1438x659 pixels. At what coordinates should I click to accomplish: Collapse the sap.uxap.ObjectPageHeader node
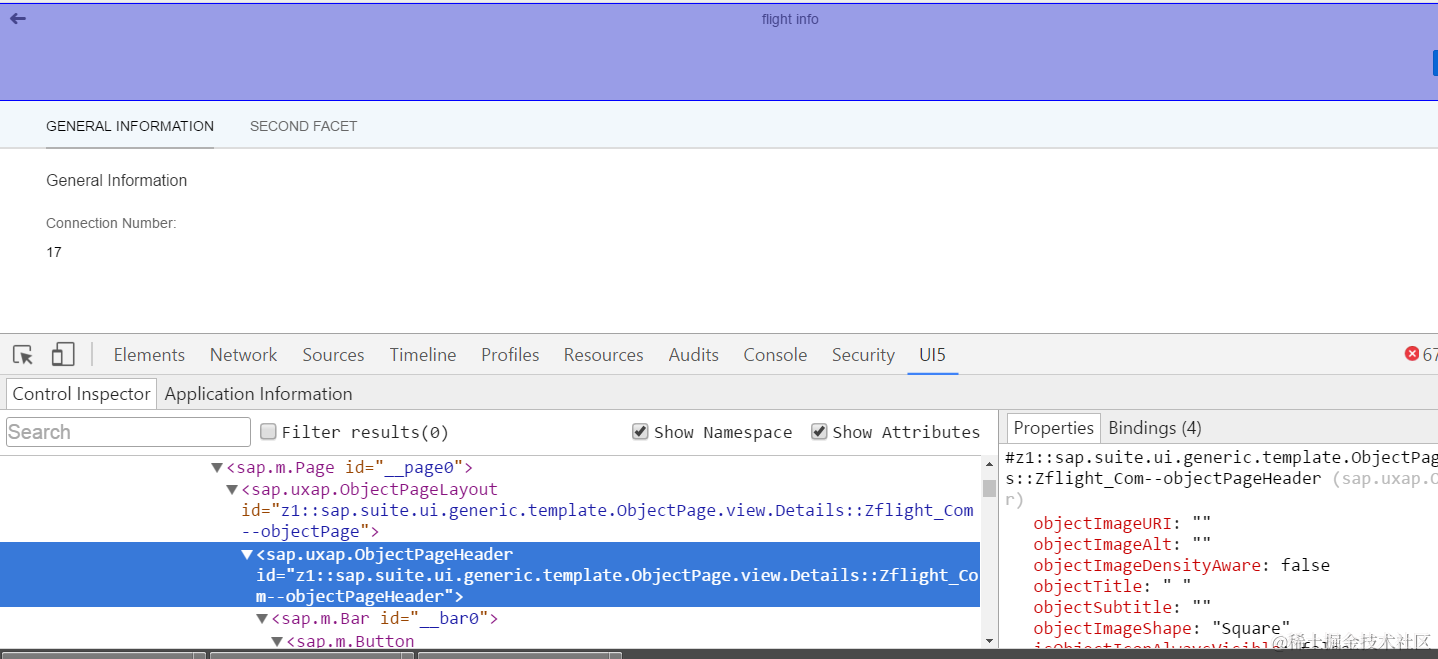click(247, 554)
